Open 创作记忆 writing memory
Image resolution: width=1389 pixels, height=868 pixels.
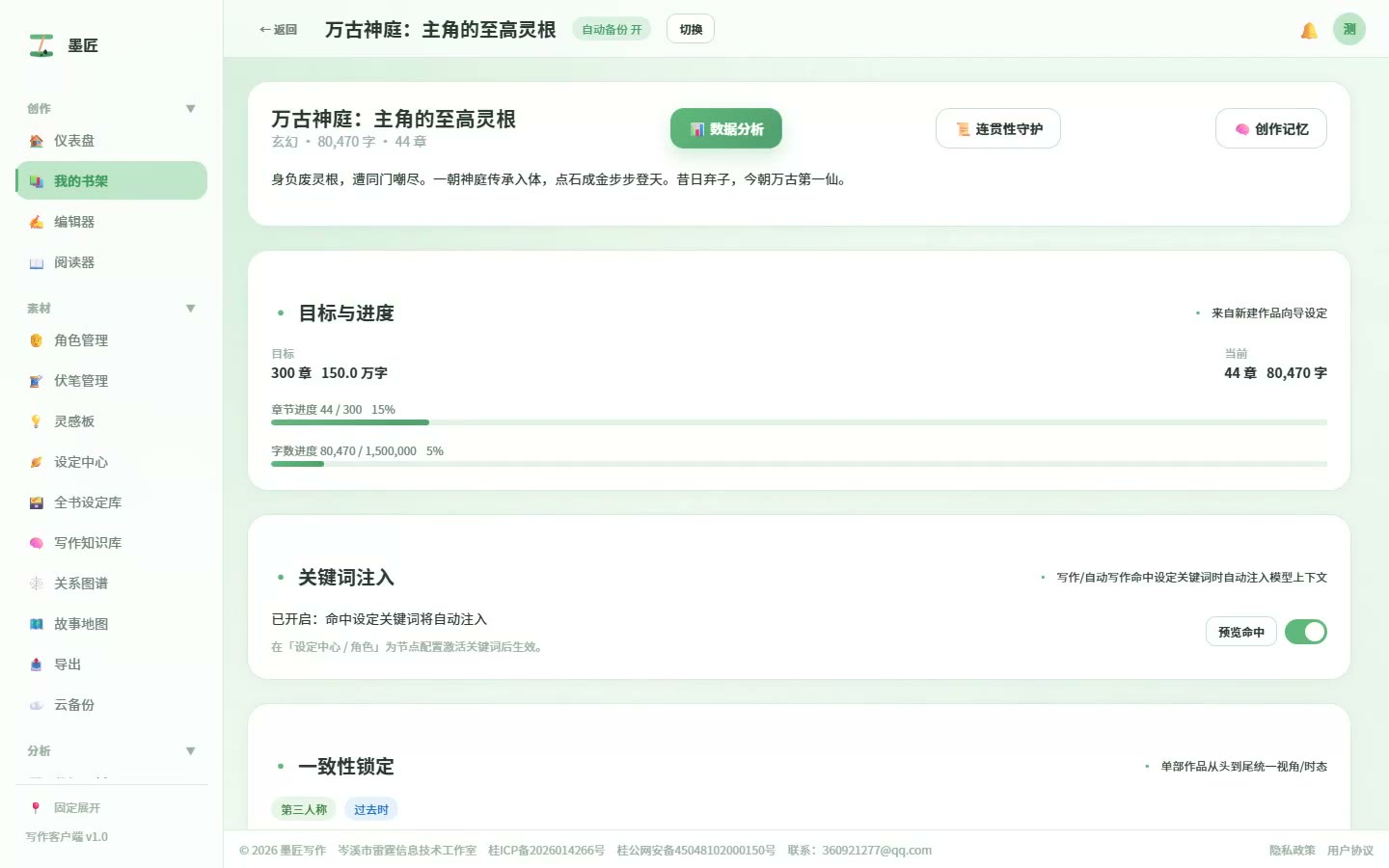[1271, 129]
